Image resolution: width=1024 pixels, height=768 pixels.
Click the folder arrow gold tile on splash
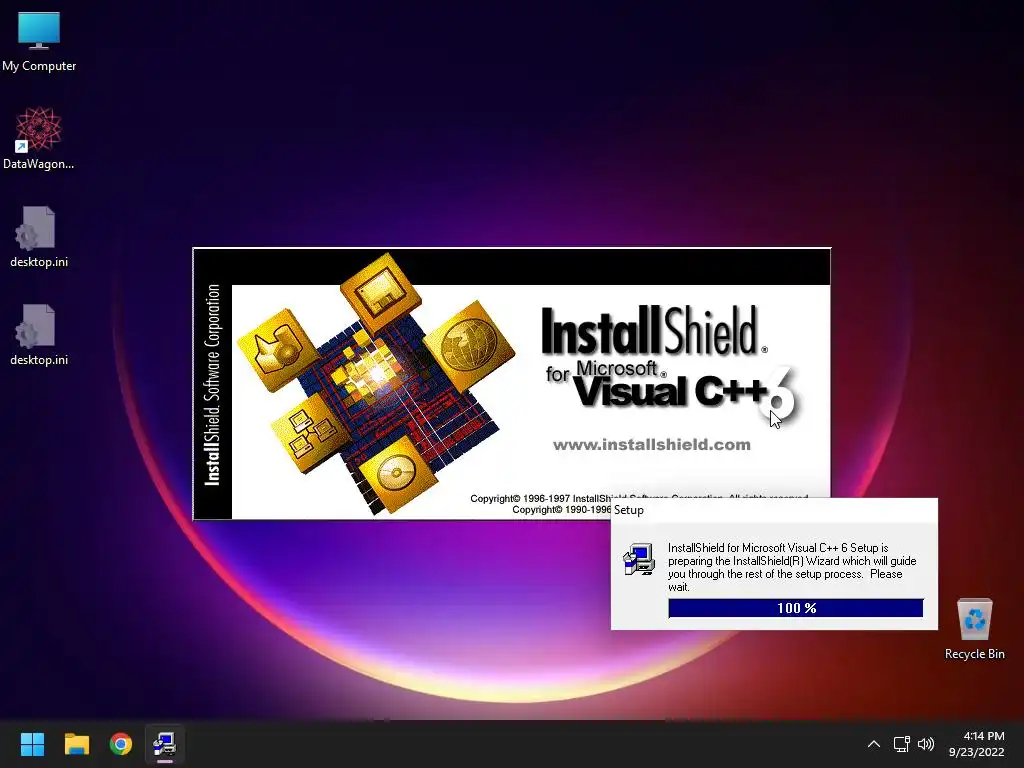(278, 349)
